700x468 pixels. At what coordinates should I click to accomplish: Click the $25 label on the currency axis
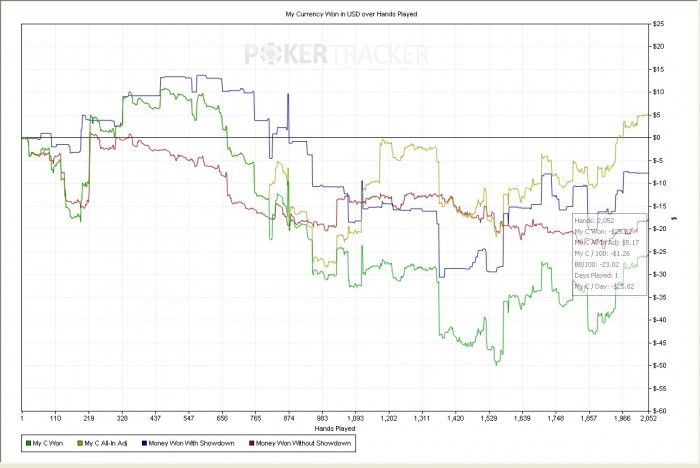tap(660, 23)
